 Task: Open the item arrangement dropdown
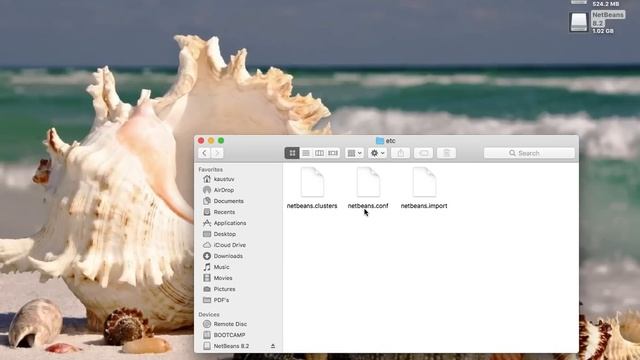[354, 153]
